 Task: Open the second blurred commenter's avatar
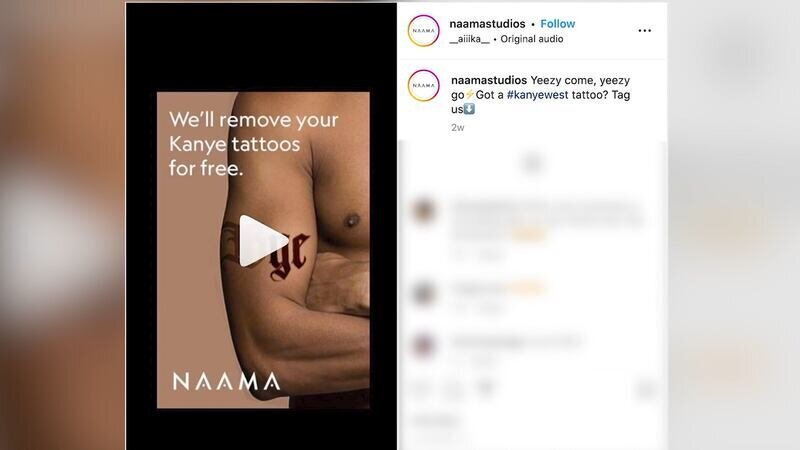(424, 293)
